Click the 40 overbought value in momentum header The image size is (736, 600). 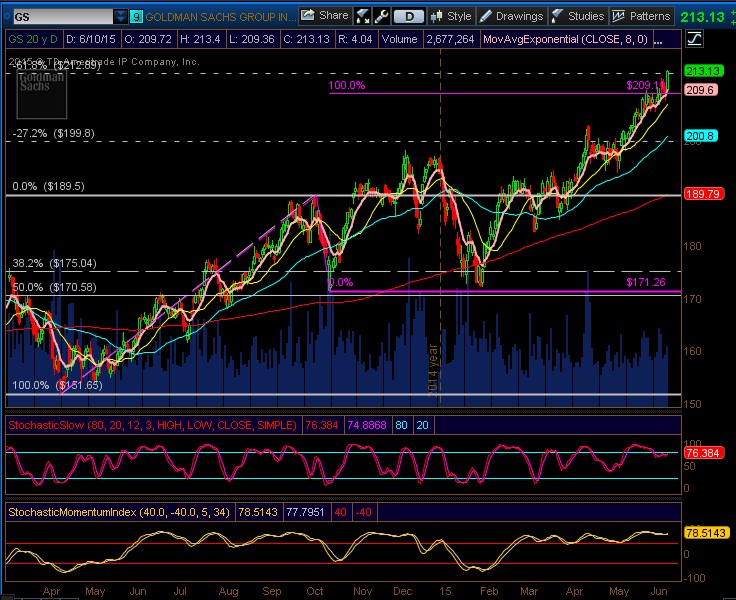click(x=340, y=512)
